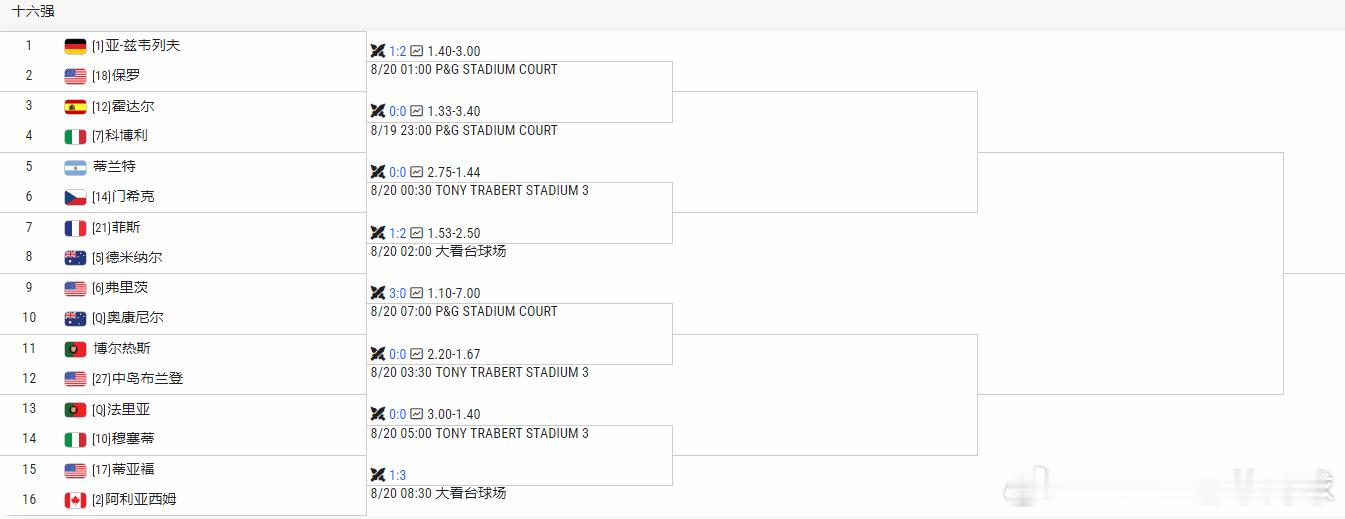This screenshot has width=1345, height=519.
Task: Open odds chart icon beside 1.40-3.00
Action: coord(416,51)
